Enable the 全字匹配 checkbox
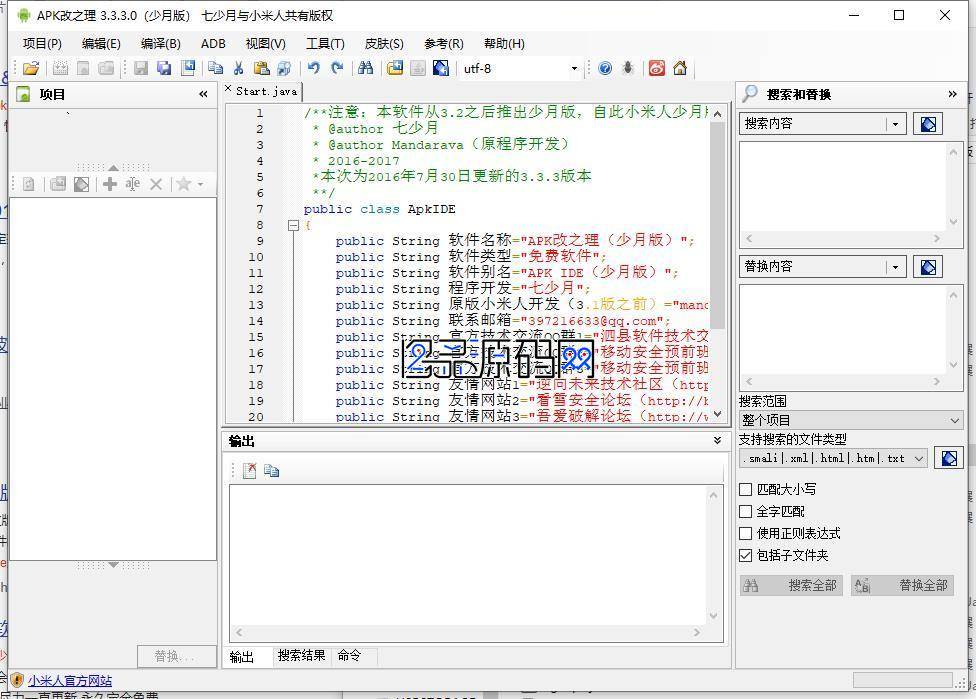This screenshot has height=699, width=976. 745,512
